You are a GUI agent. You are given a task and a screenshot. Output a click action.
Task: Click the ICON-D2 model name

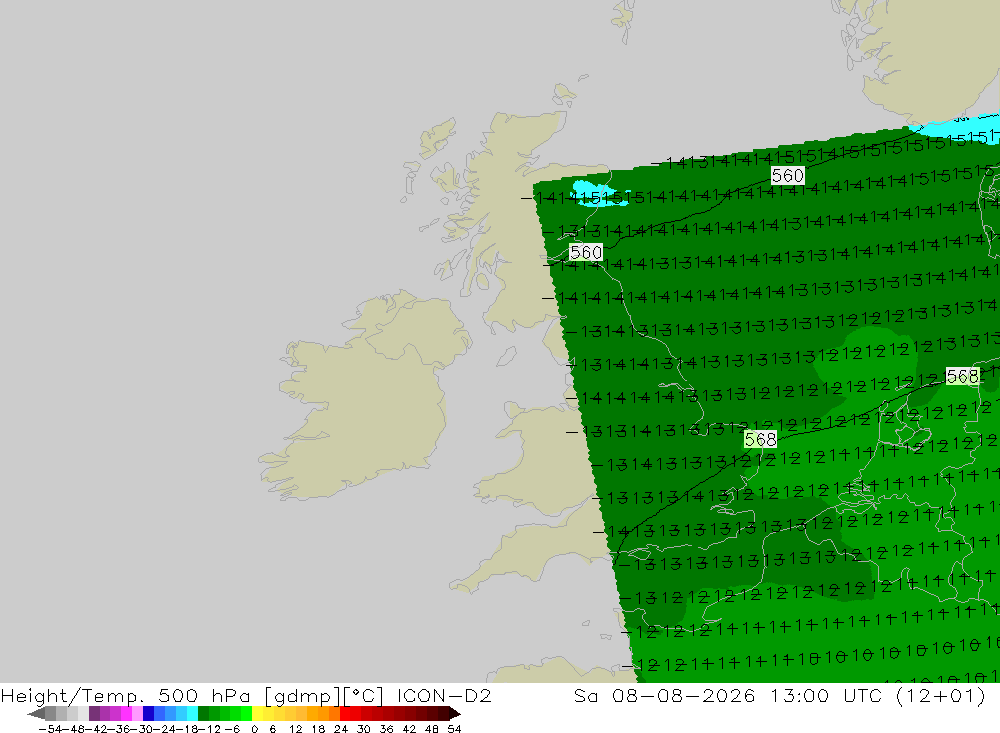tap(444, 695)
